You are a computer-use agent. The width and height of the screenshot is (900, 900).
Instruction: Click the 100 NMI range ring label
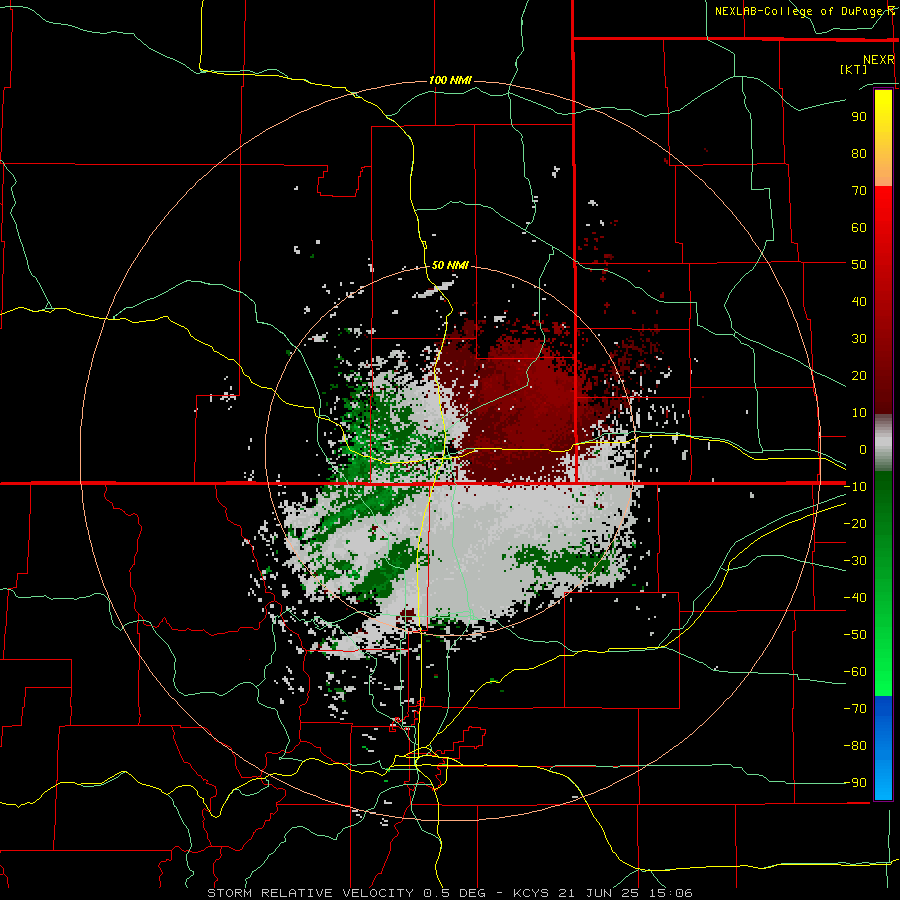pos(450,80)
